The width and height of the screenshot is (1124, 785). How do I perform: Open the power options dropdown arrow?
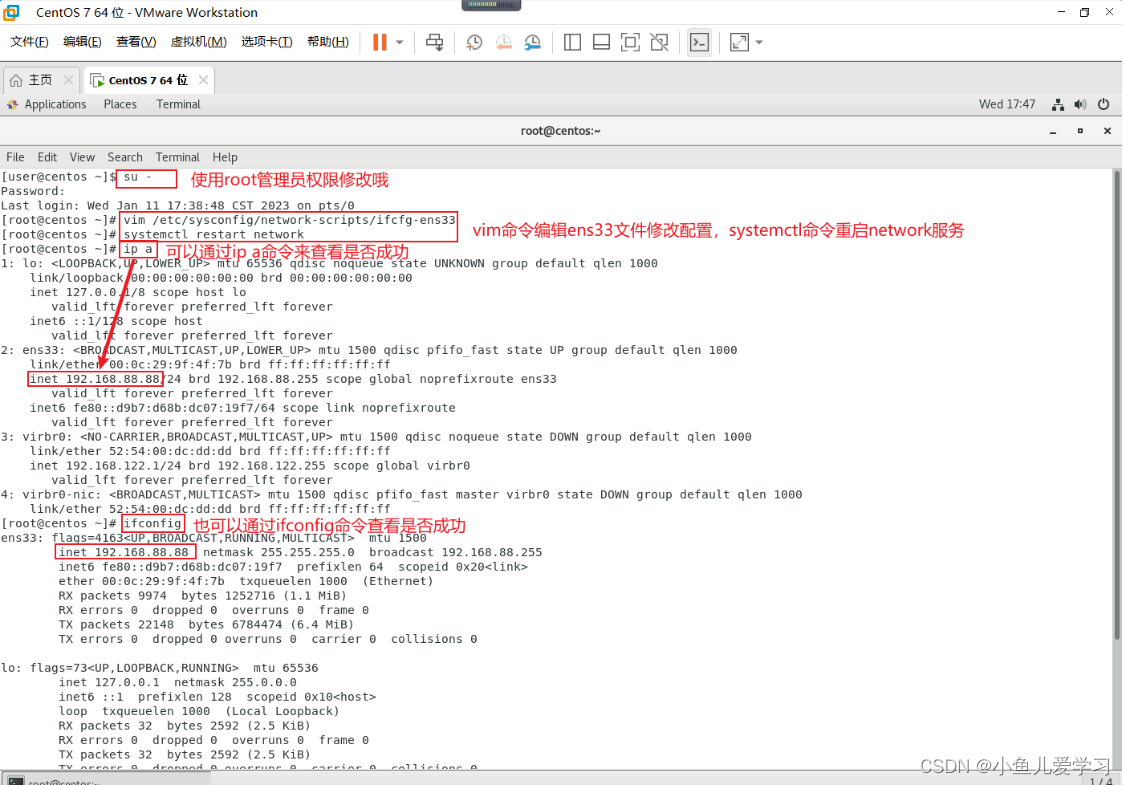(400, 42)
